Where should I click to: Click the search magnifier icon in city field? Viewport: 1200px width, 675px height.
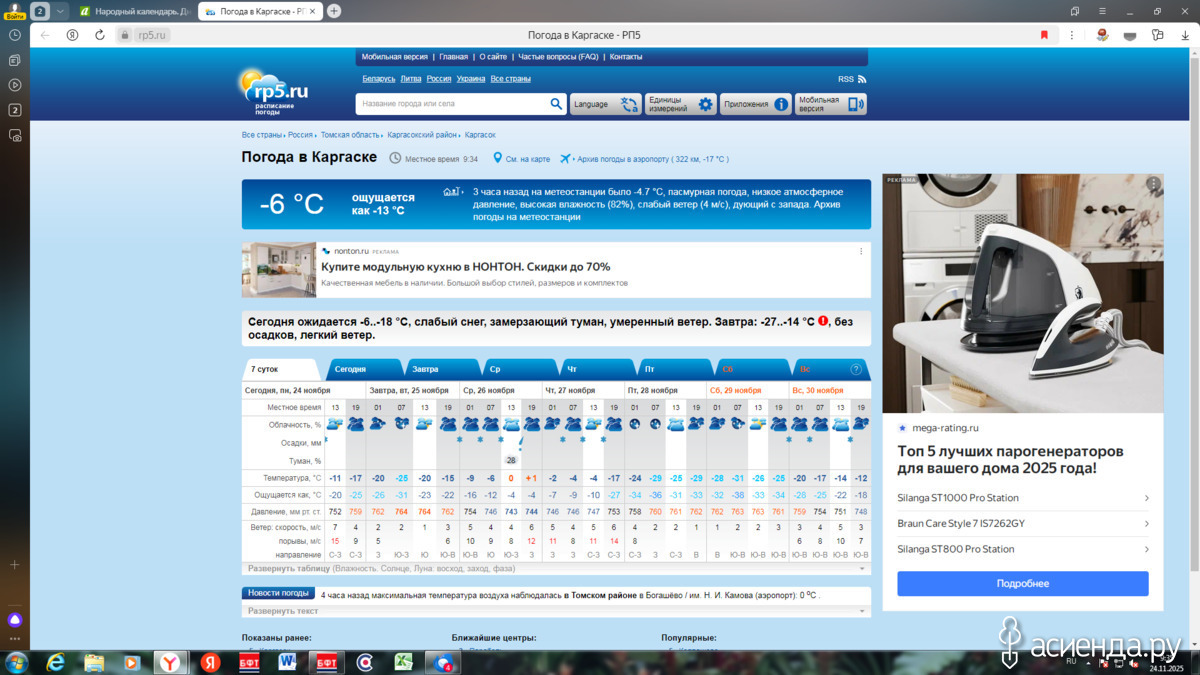pos(556,104)
